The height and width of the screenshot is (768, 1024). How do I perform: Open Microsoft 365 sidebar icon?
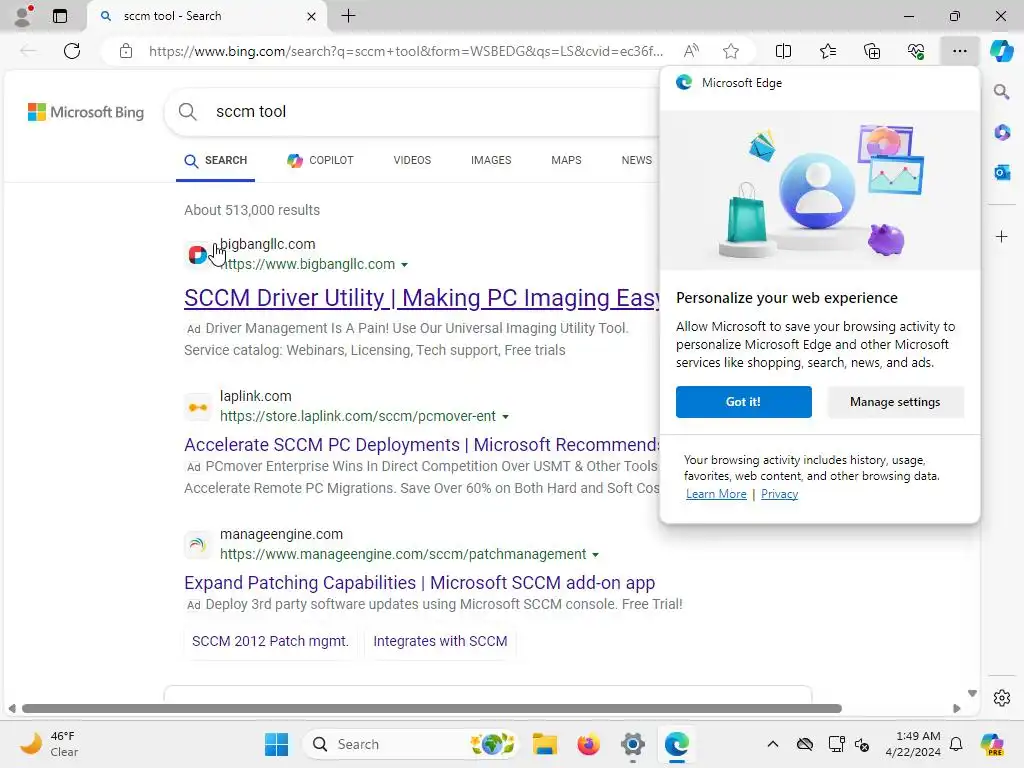[x=1002, y=133]
